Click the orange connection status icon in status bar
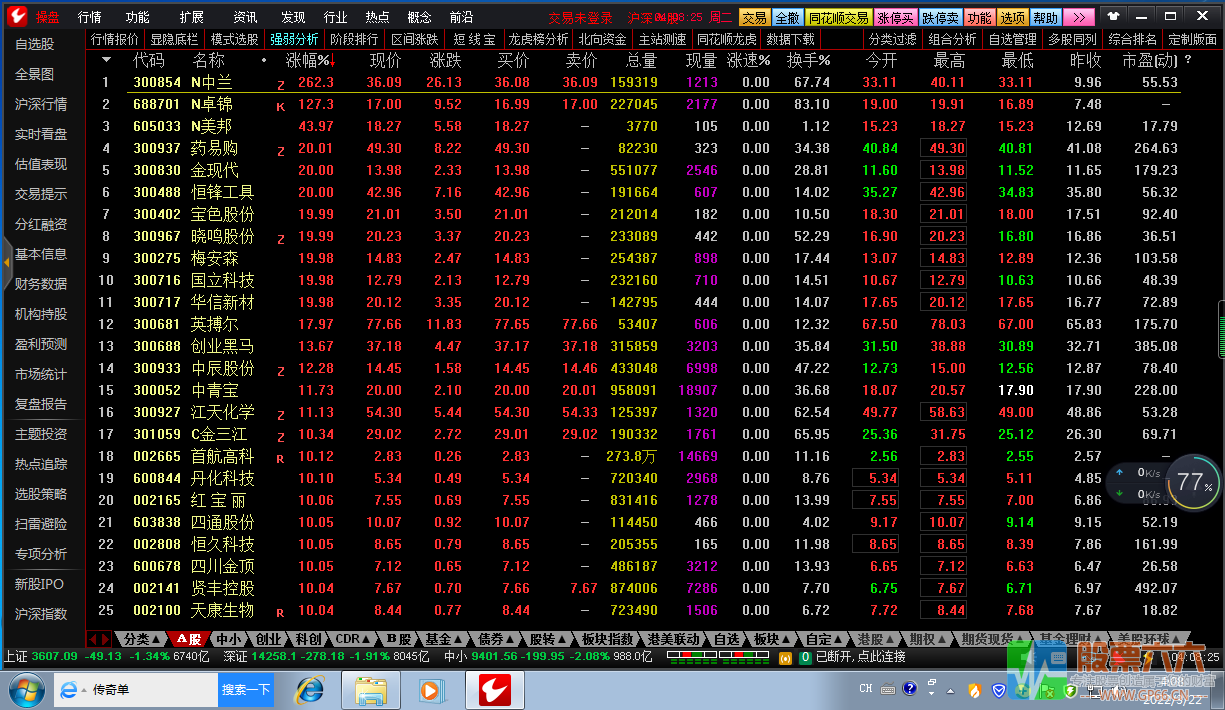The width and height of the screenshot is (1225, 710). pos(785,657)
